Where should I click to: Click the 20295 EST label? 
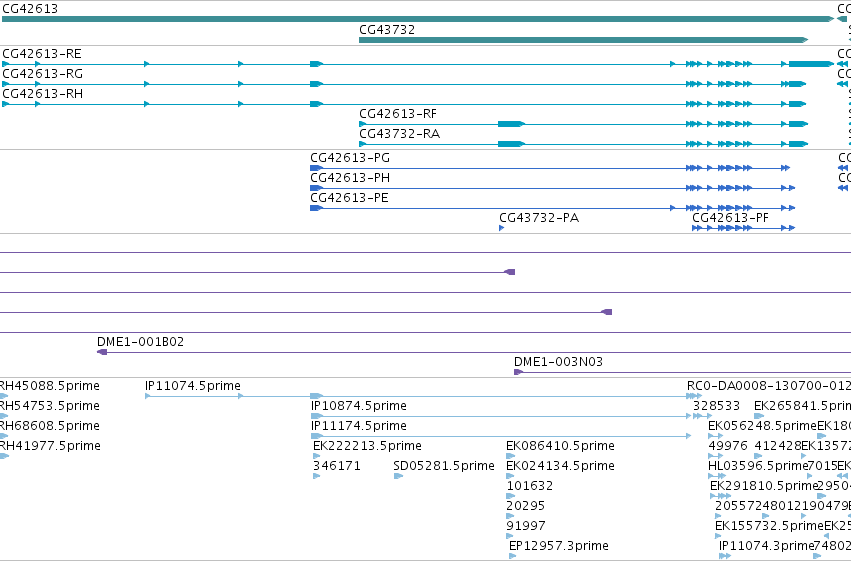[525, 506]
